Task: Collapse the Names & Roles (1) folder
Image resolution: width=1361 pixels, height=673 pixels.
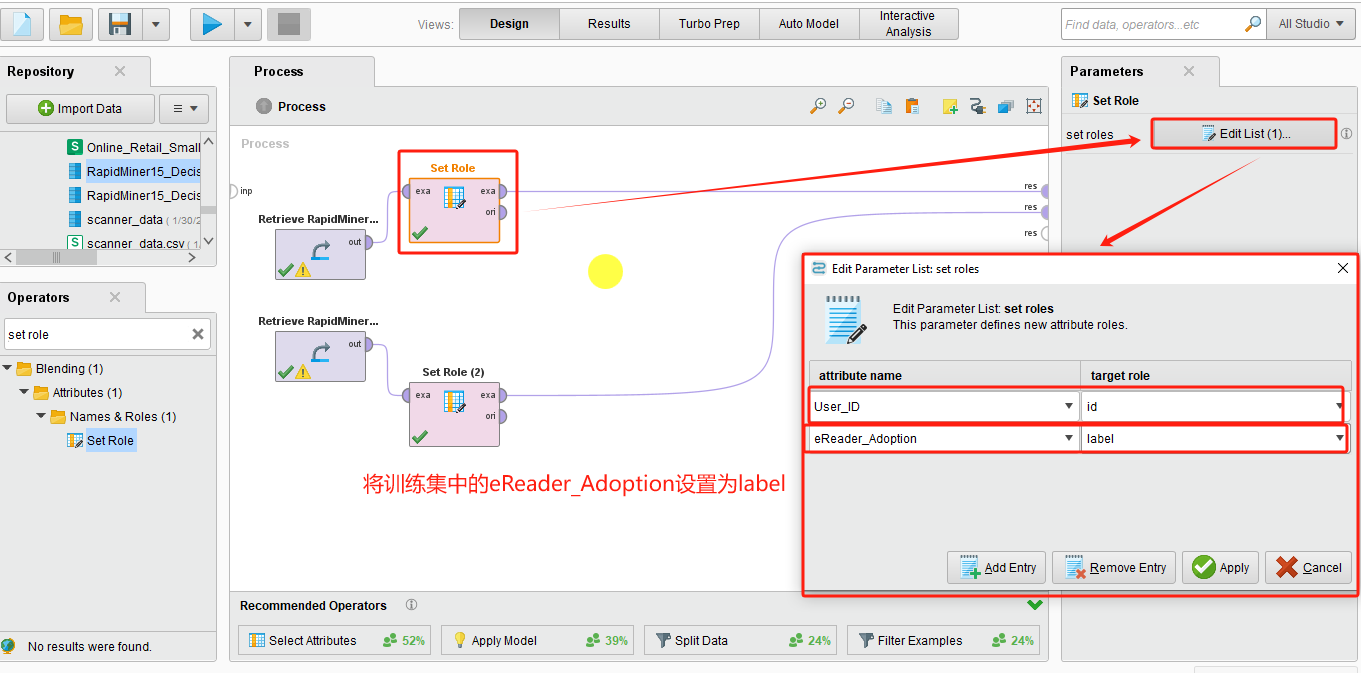Action: 42,417
